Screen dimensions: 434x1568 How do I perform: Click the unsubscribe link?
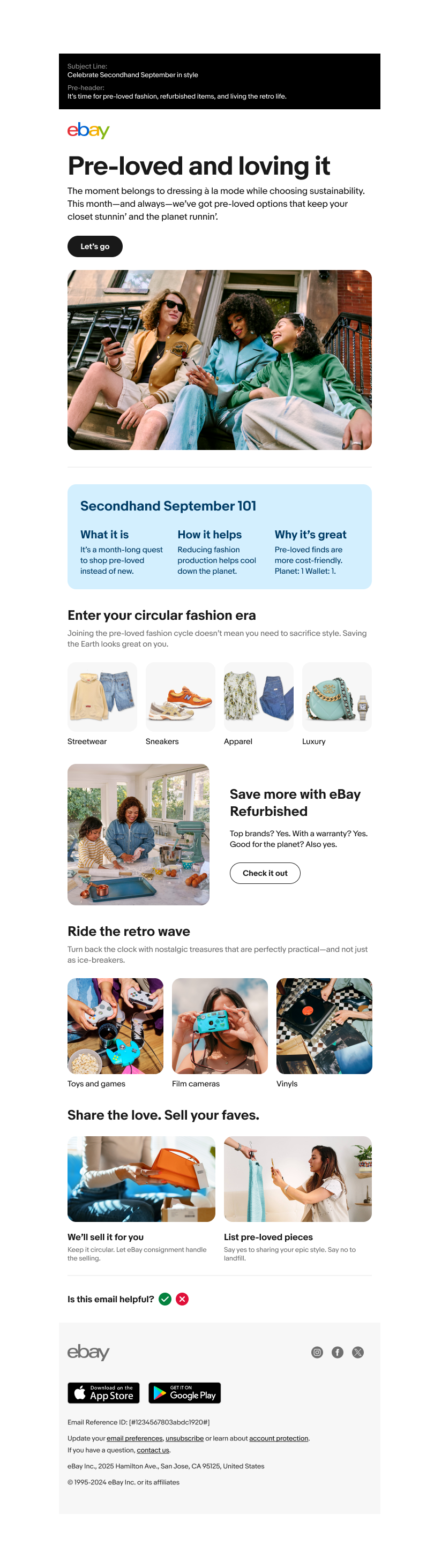(x=184, y=1438)
